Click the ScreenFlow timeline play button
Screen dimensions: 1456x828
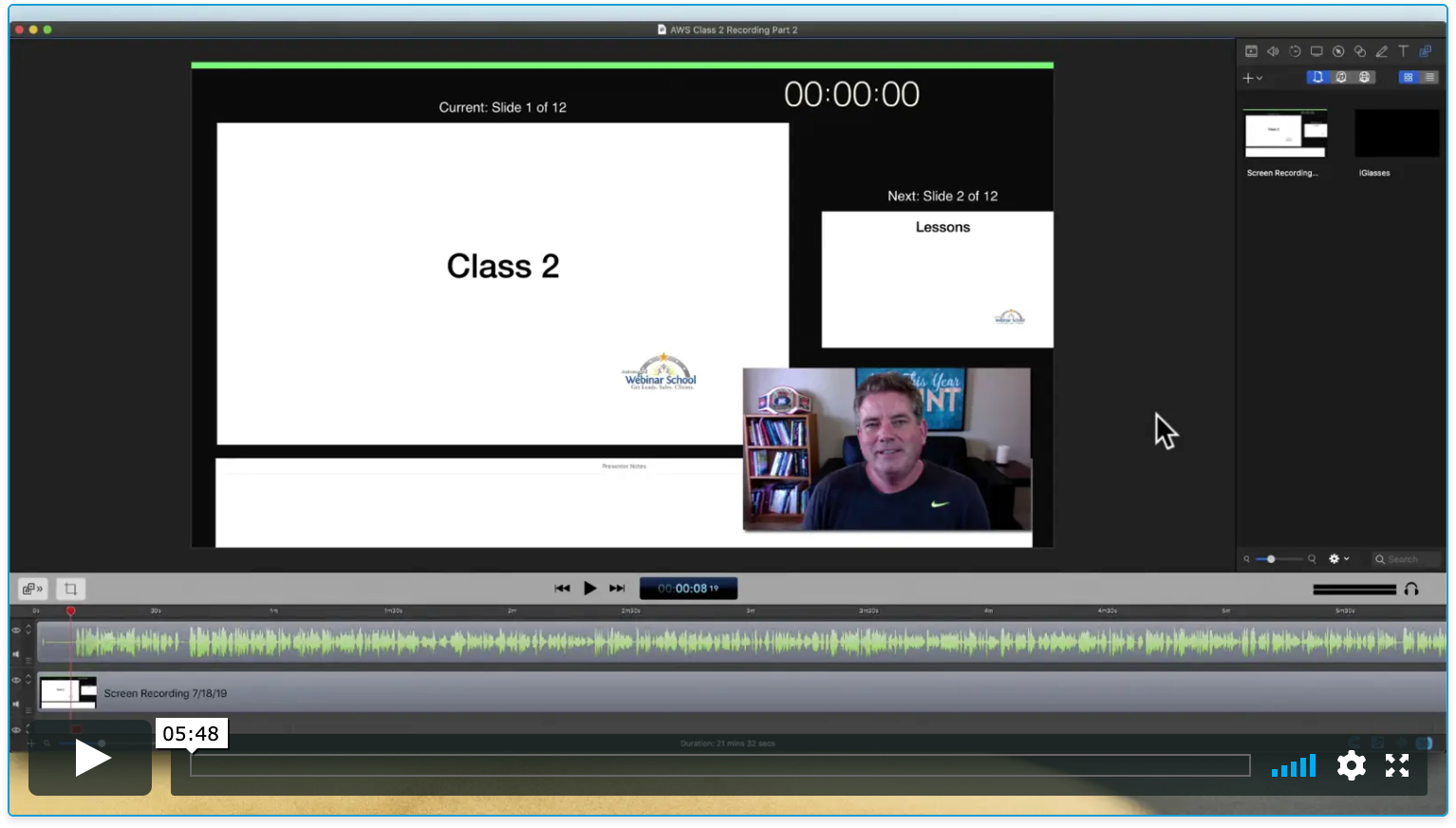pyautogui.click(x=589, y=589)
